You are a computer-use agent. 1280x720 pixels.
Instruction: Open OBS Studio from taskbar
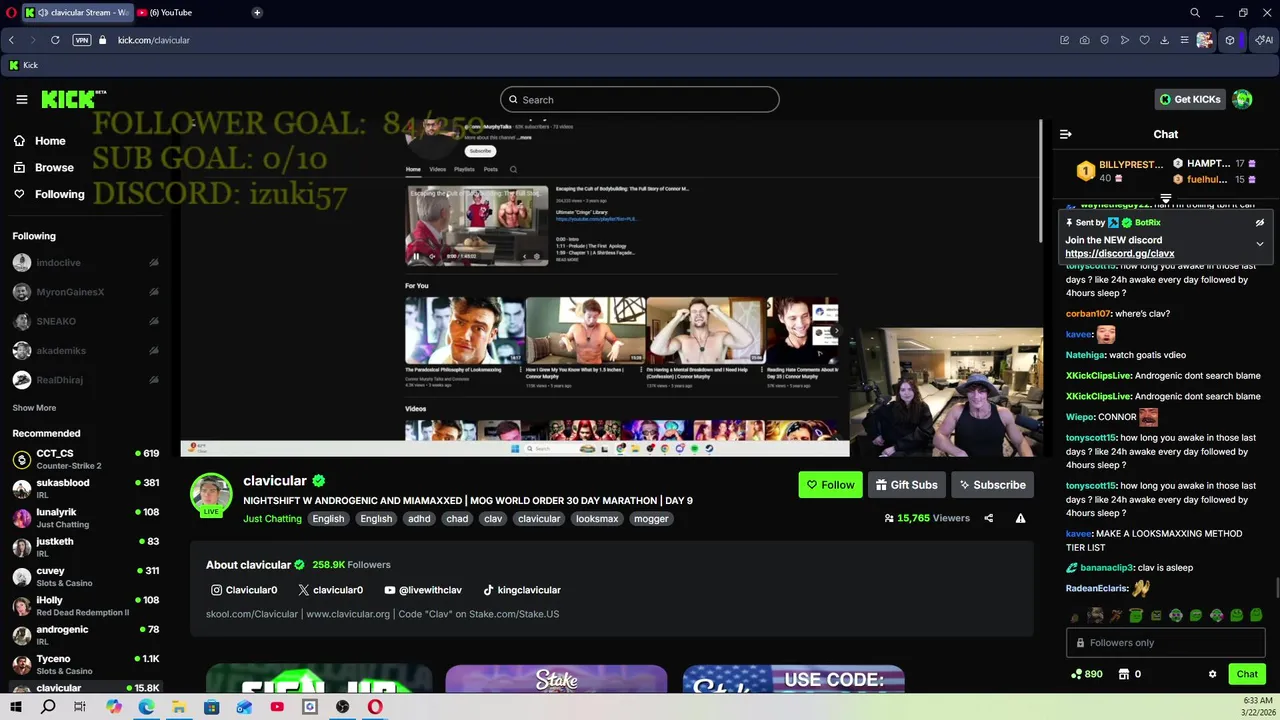[342, 707]
